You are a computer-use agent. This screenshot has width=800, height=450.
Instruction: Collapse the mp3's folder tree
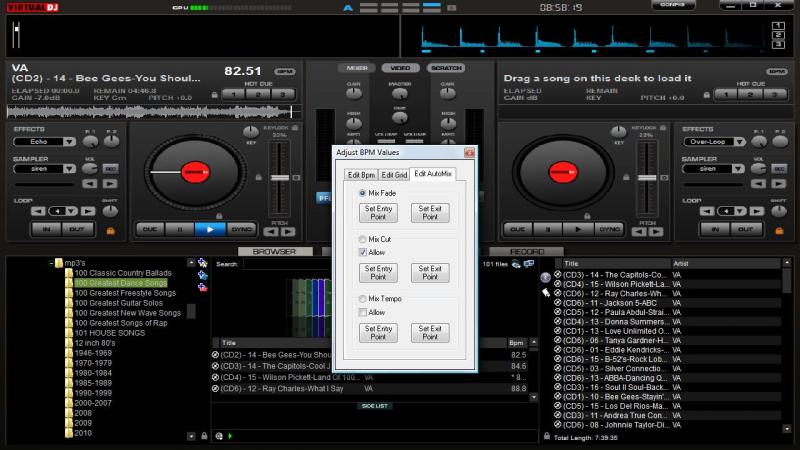coord(51,263)
